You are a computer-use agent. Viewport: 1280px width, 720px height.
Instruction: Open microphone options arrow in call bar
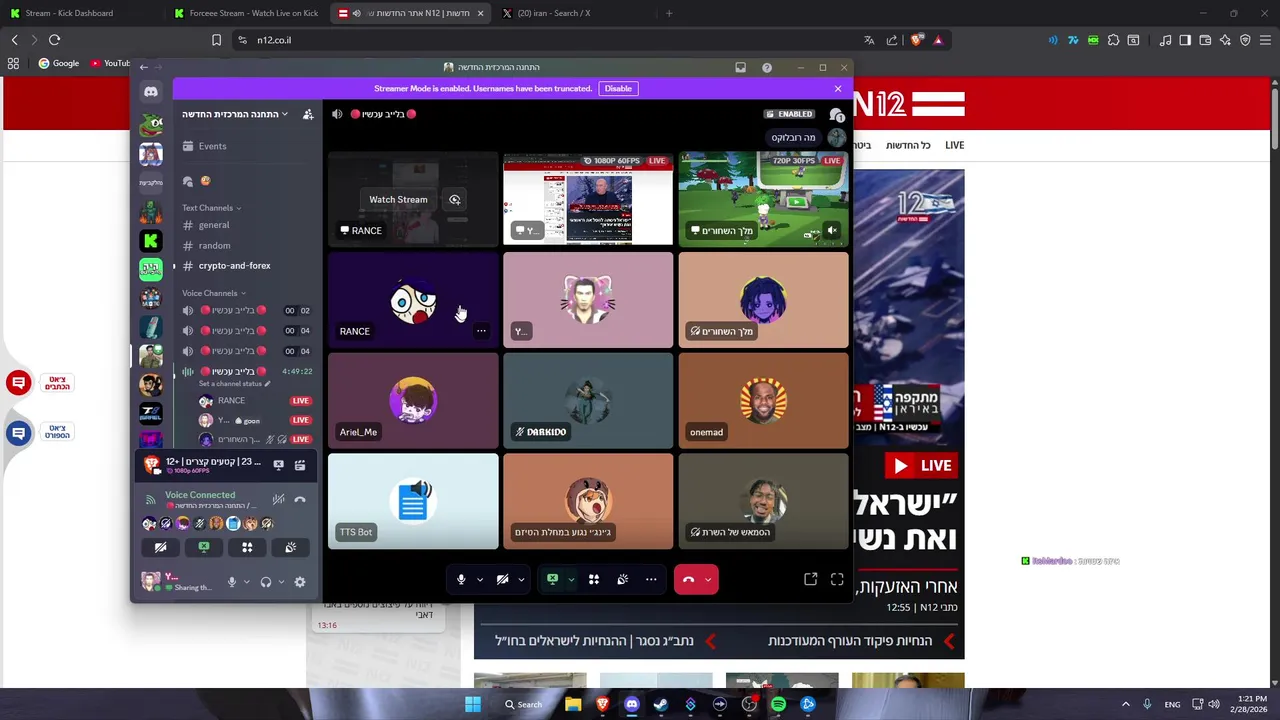pos(480,579)
